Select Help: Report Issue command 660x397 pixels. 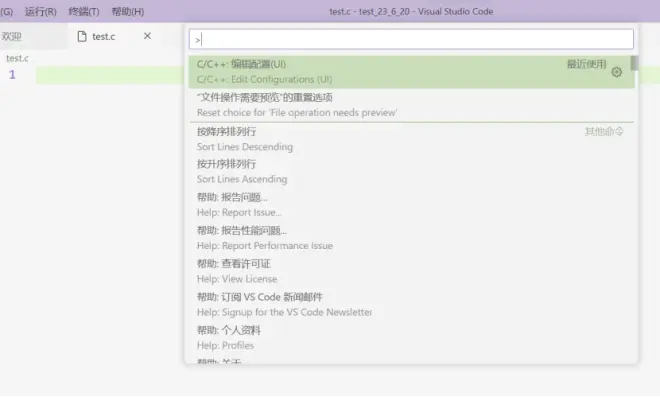[411, 205]
